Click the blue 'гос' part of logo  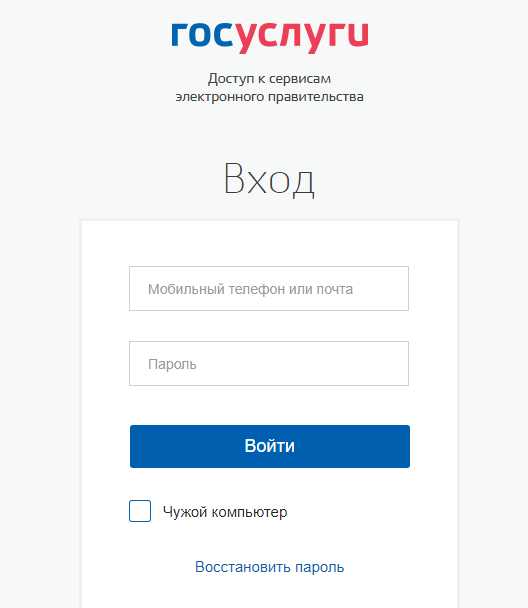[x=203, y=34]
